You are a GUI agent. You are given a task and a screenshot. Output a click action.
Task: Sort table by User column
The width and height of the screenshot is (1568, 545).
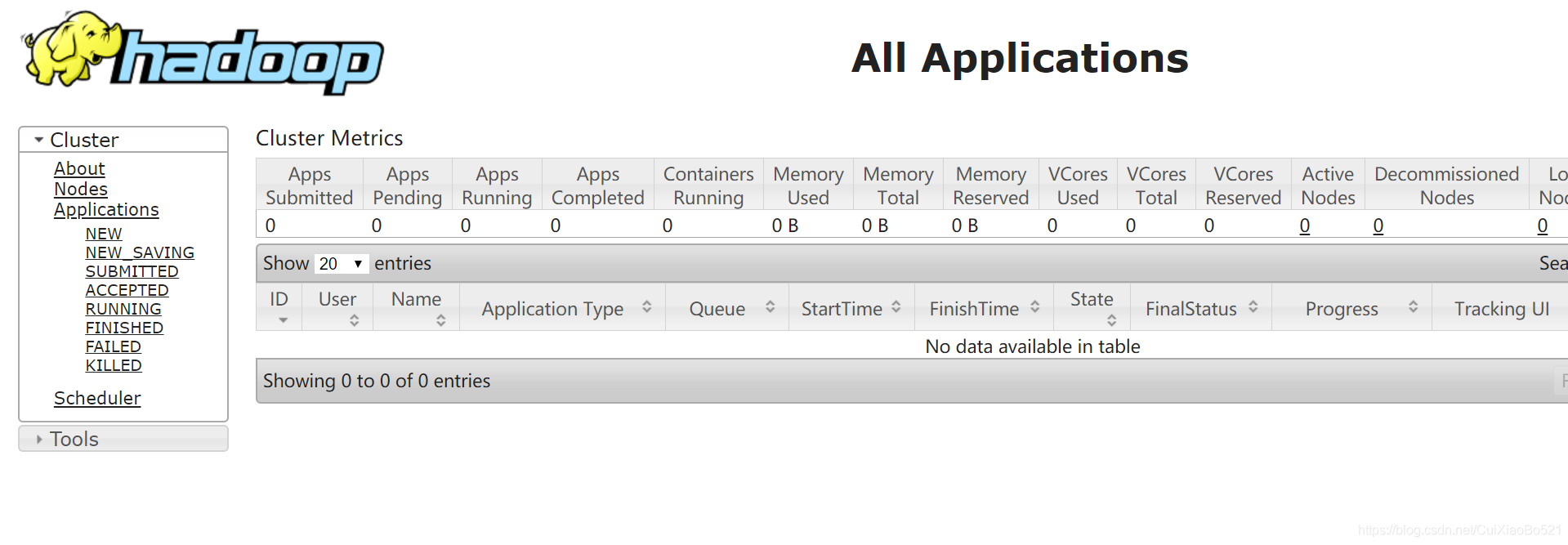pos(337,307)
